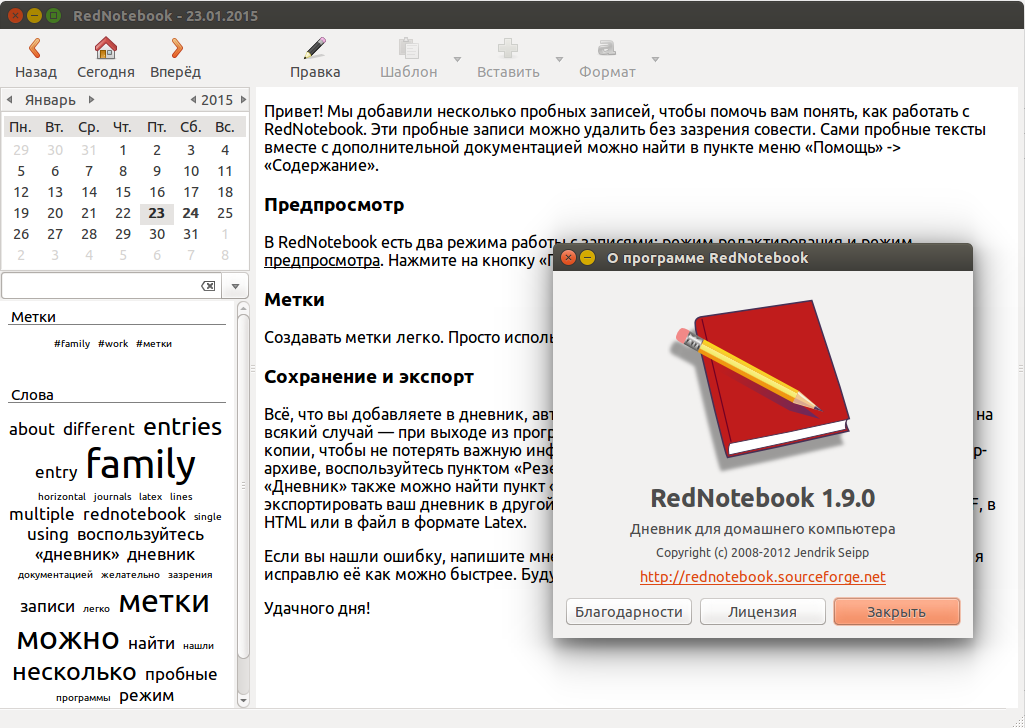Click the word 'записи' in the cloud
Screen dimensions: 1025x728
coord(47,607)
